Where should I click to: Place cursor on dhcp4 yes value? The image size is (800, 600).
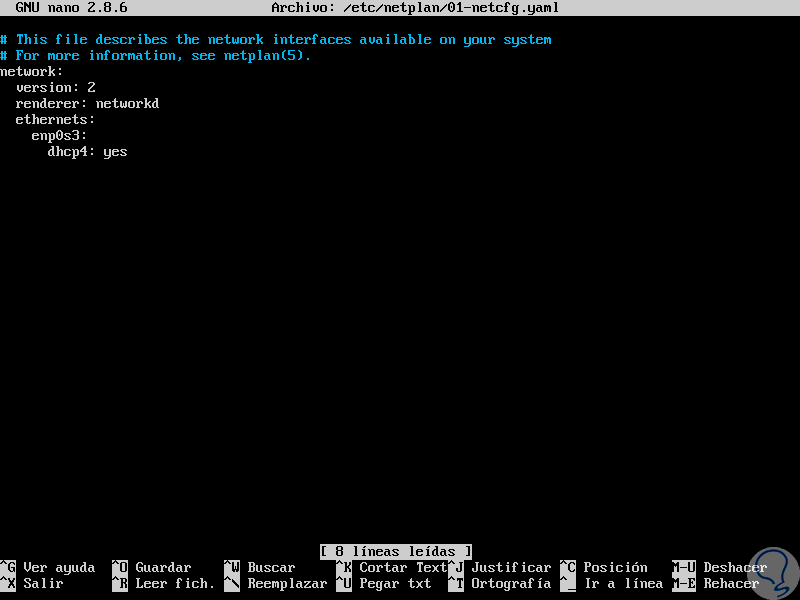point(115,152)
